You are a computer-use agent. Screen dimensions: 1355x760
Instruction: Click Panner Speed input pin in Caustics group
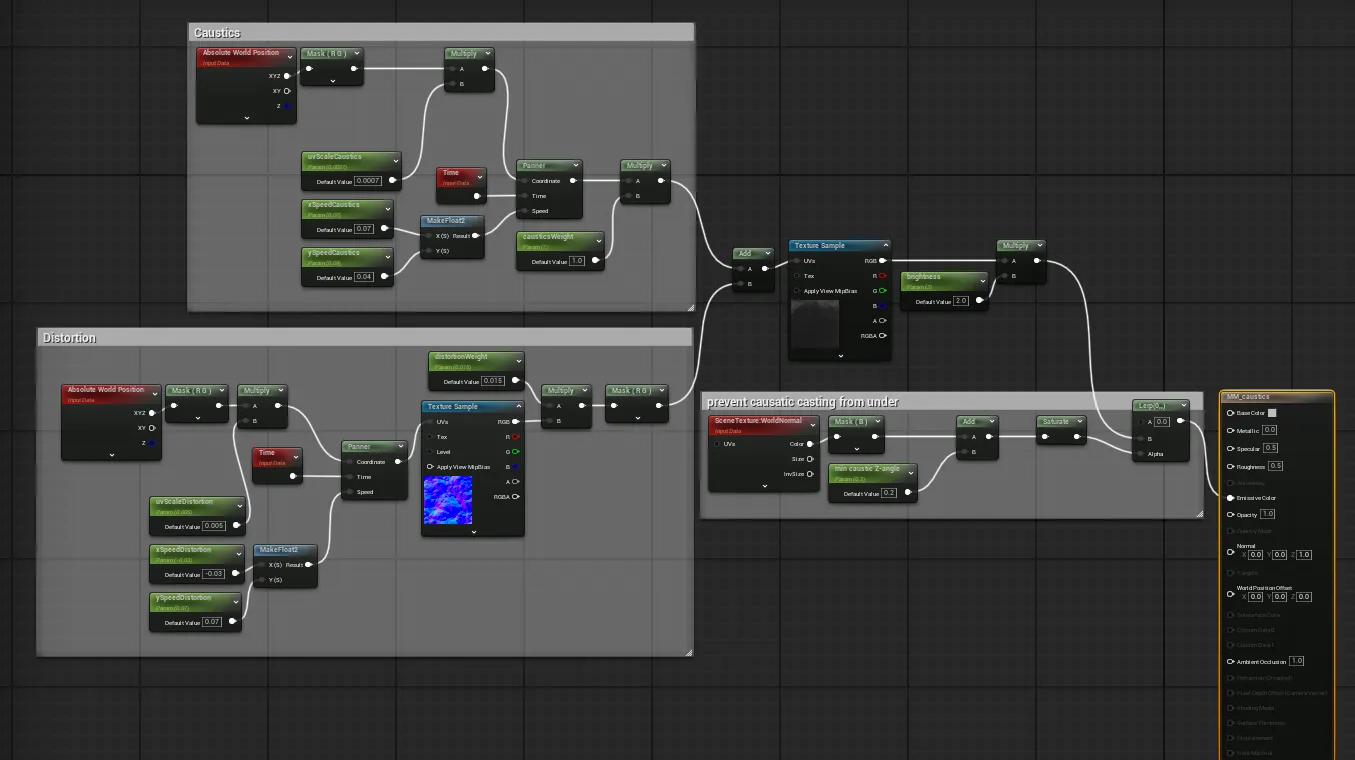coord(525,211)
